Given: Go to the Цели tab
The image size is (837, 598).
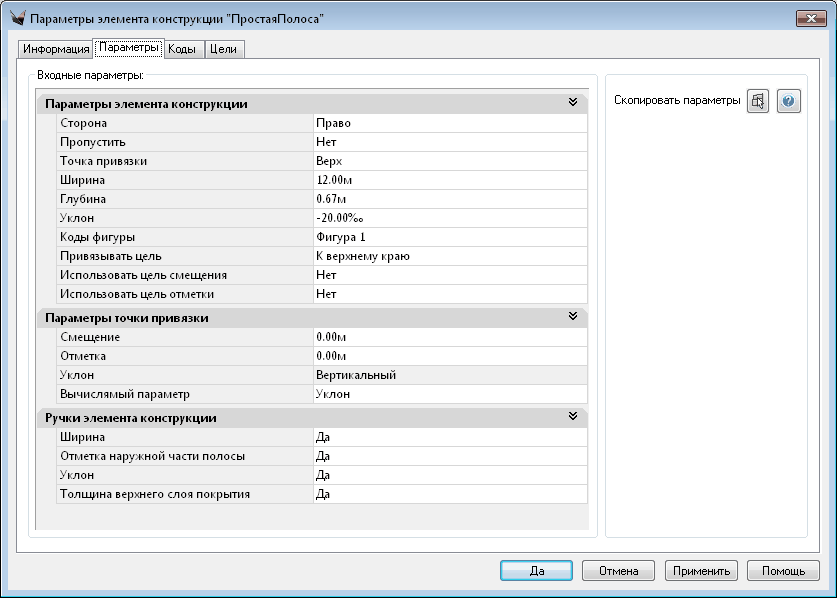Looking at the screenshot, I should [224, 49].
